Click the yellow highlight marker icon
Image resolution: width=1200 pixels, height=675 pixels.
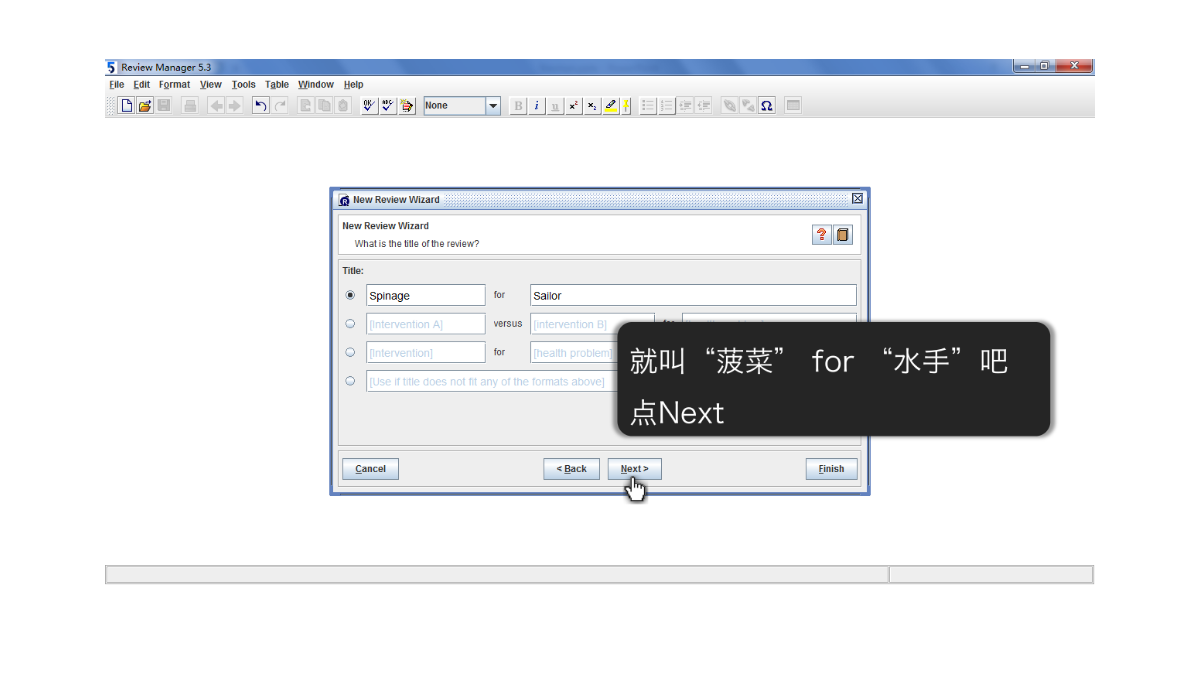[611, 105]
